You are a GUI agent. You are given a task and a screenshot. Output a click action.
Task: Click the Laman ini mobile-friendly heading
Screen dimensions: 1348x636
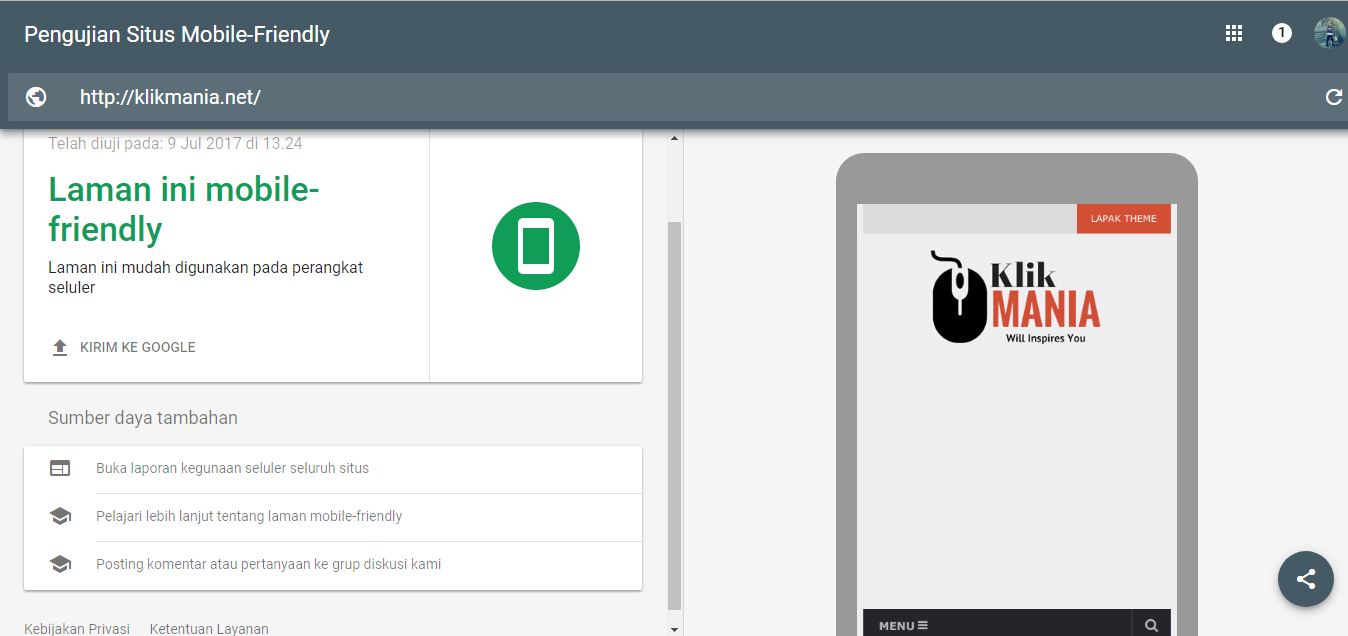184,209
